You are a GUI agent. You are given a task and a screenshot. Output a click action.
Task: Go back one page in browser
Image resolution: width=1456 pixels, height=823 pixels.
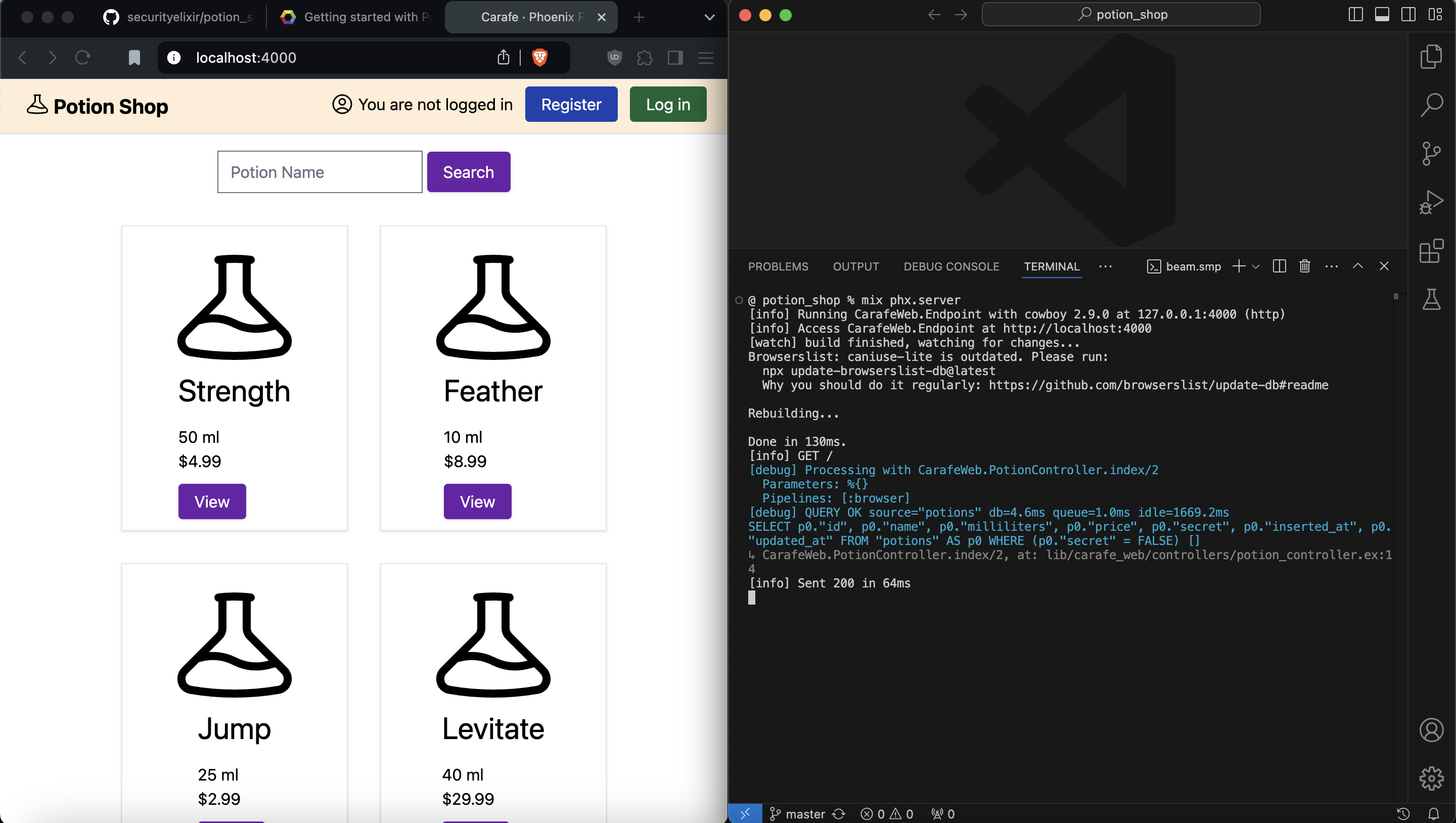point(23,58)
